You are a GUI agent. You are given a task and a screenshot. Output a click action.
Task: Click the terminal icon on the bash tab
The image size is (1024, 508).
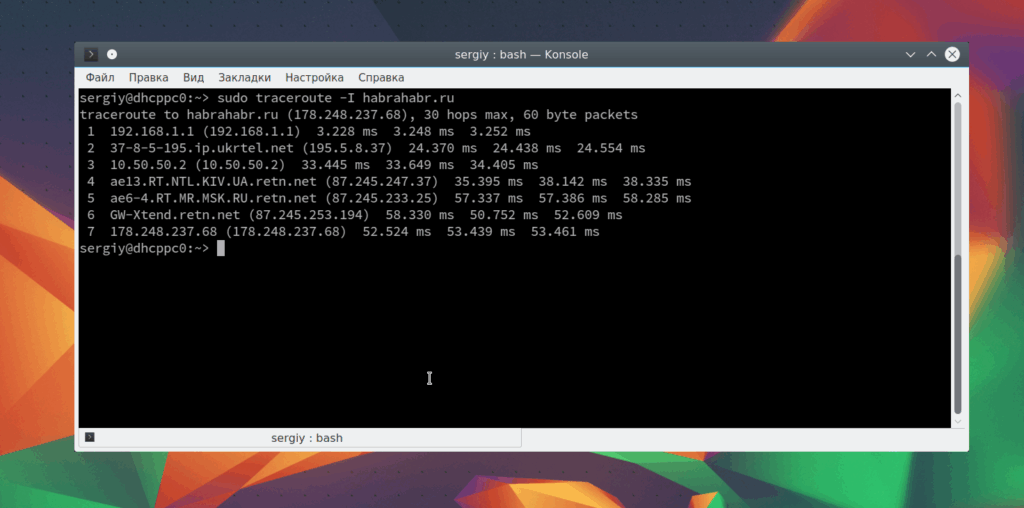coord(90,437)
